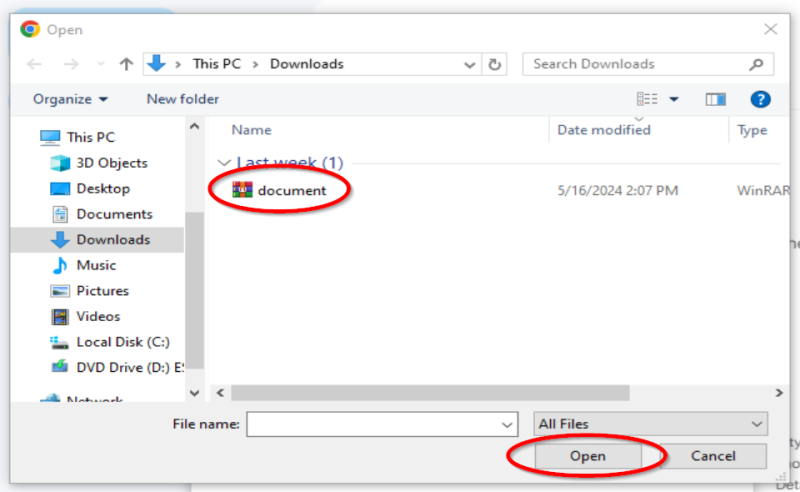Select the Videos film icon

60,316
